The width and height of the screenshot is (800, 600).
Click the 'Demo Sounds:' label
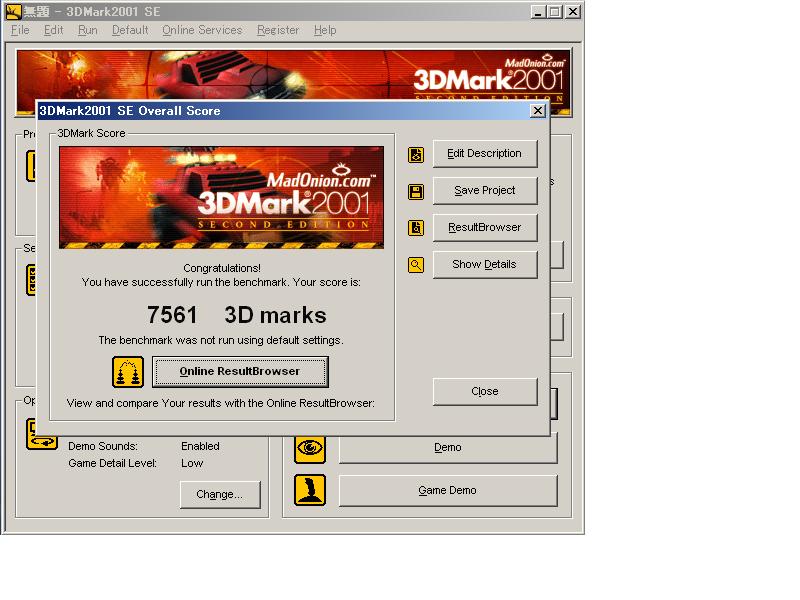pos(103,446)
